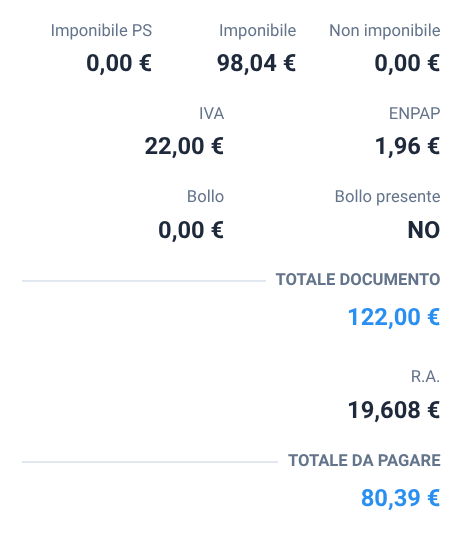Click the IVA label
This screenshot has width=468, height=533.
pos(211,114)
